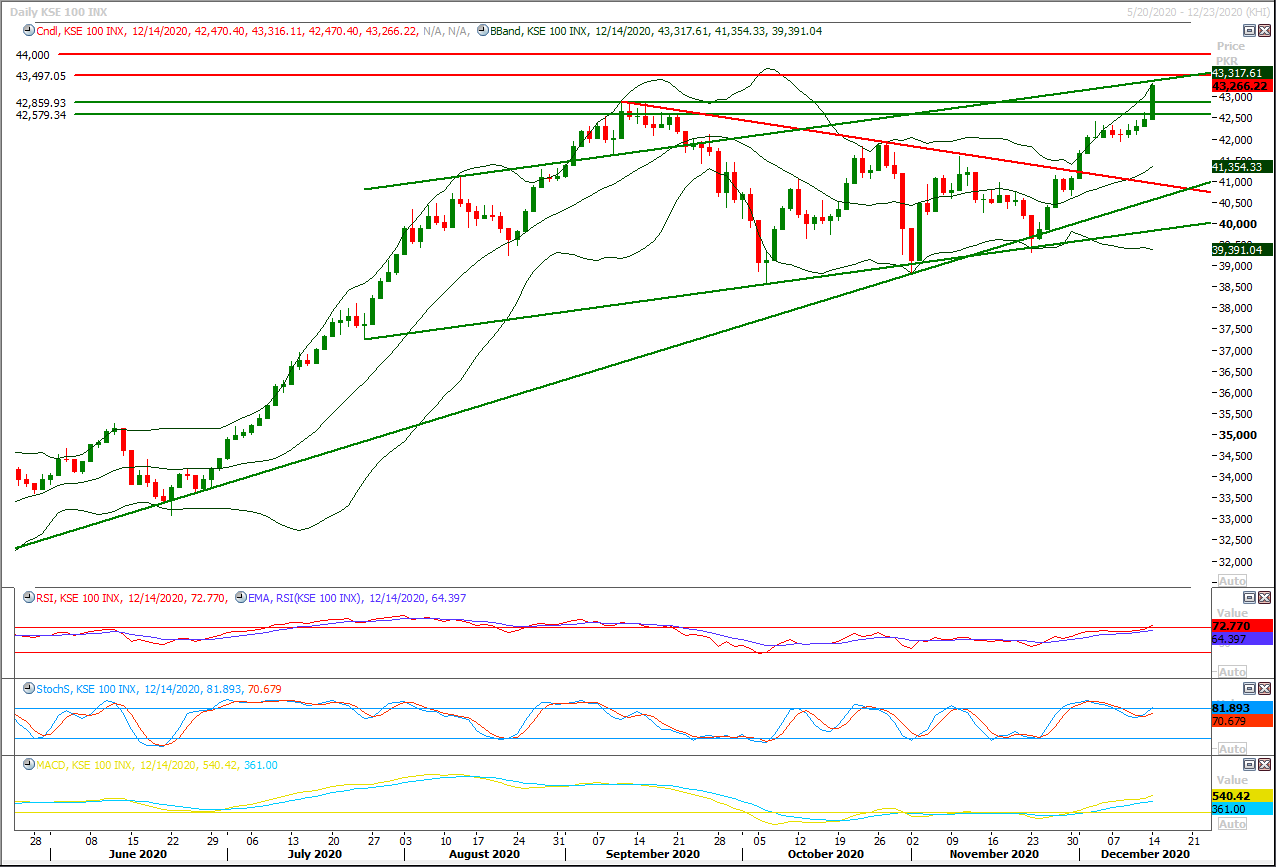This screenshot has width=1276, height=867.
Task: Click the Auto scale button under price axis
Action: pyautogui.click(x=1233, y=580)
